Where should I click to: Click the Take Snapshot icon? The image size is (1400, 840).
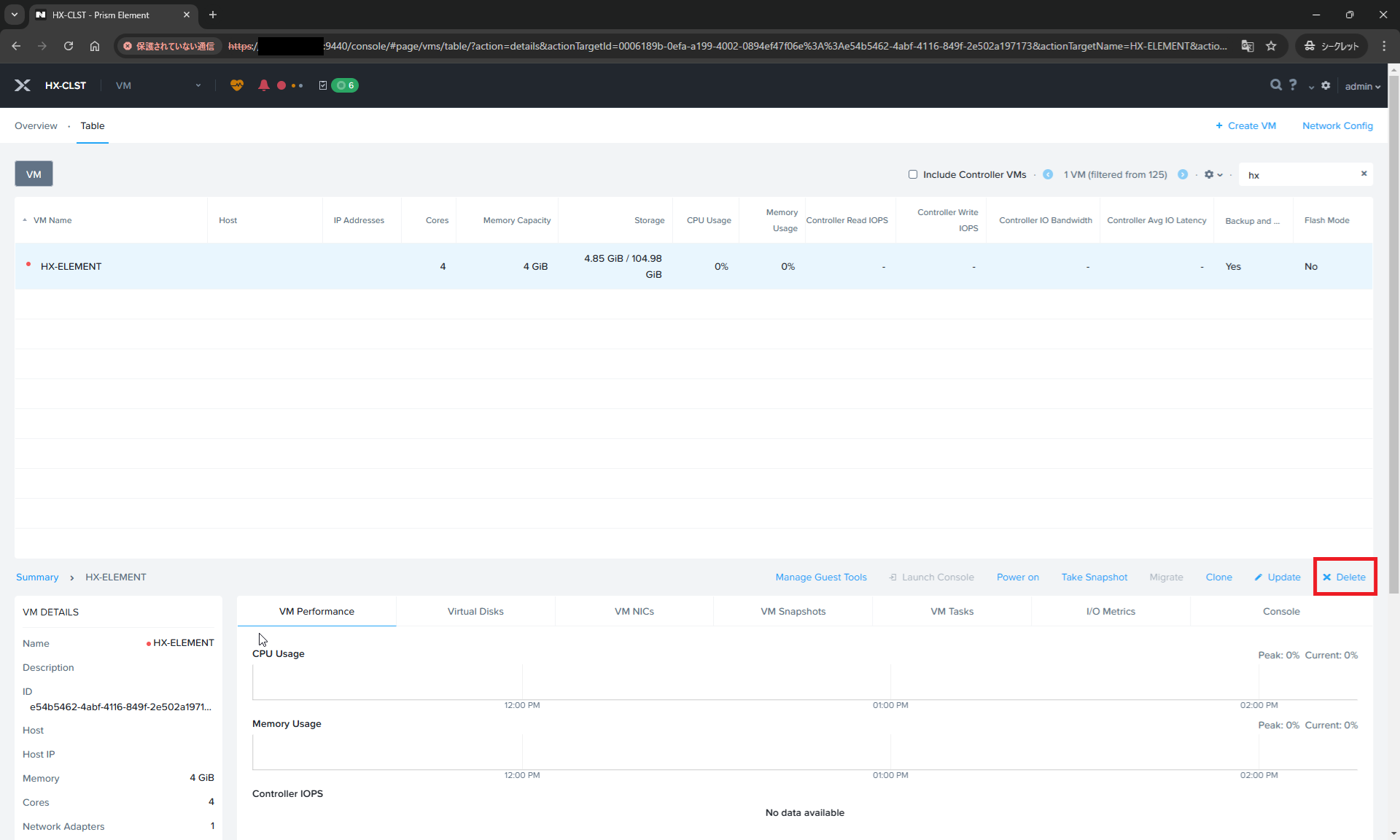[x=1094, y=577]
